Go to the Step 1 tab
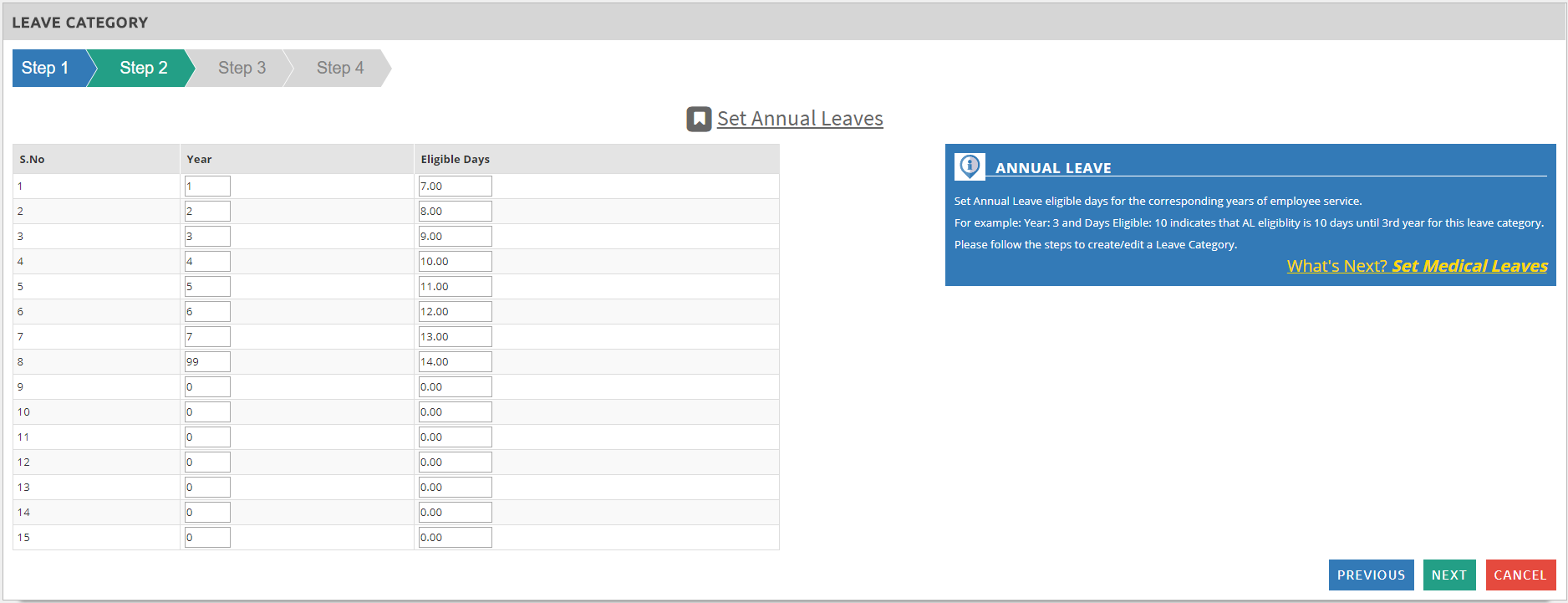Viewport: 1568px width, 603px height. [x=46, y=68]
